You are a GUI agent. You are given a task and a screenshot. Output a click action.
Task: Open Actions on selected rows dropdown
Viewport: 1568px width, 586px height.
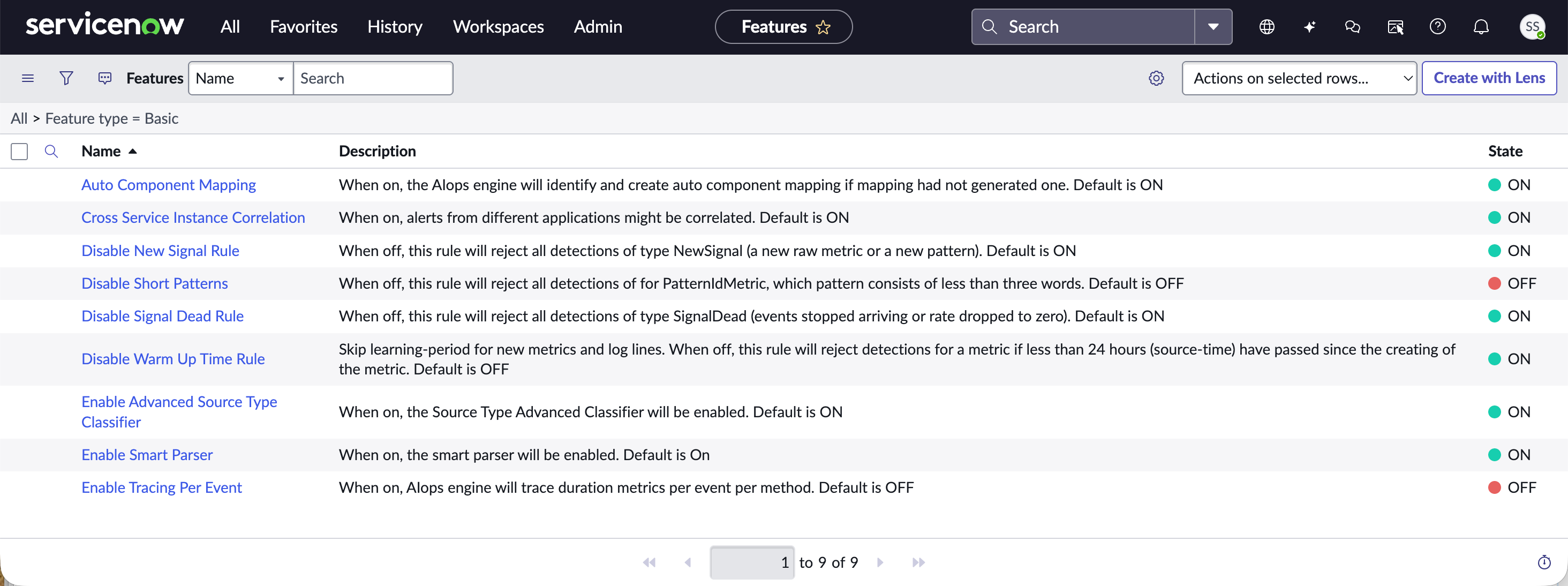click(x=1299, y=78)
